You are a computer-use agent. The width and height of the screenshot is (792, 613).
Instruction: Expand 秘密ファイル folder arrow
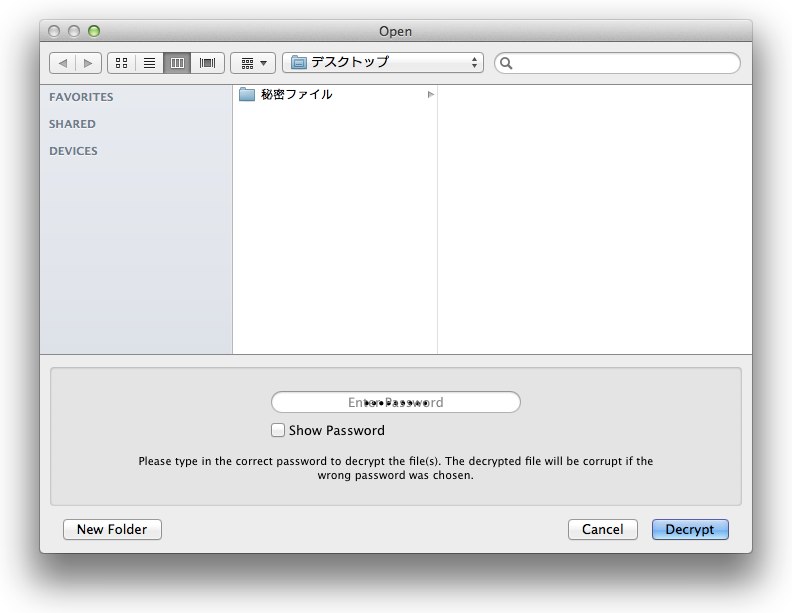[x=430, y=94]
